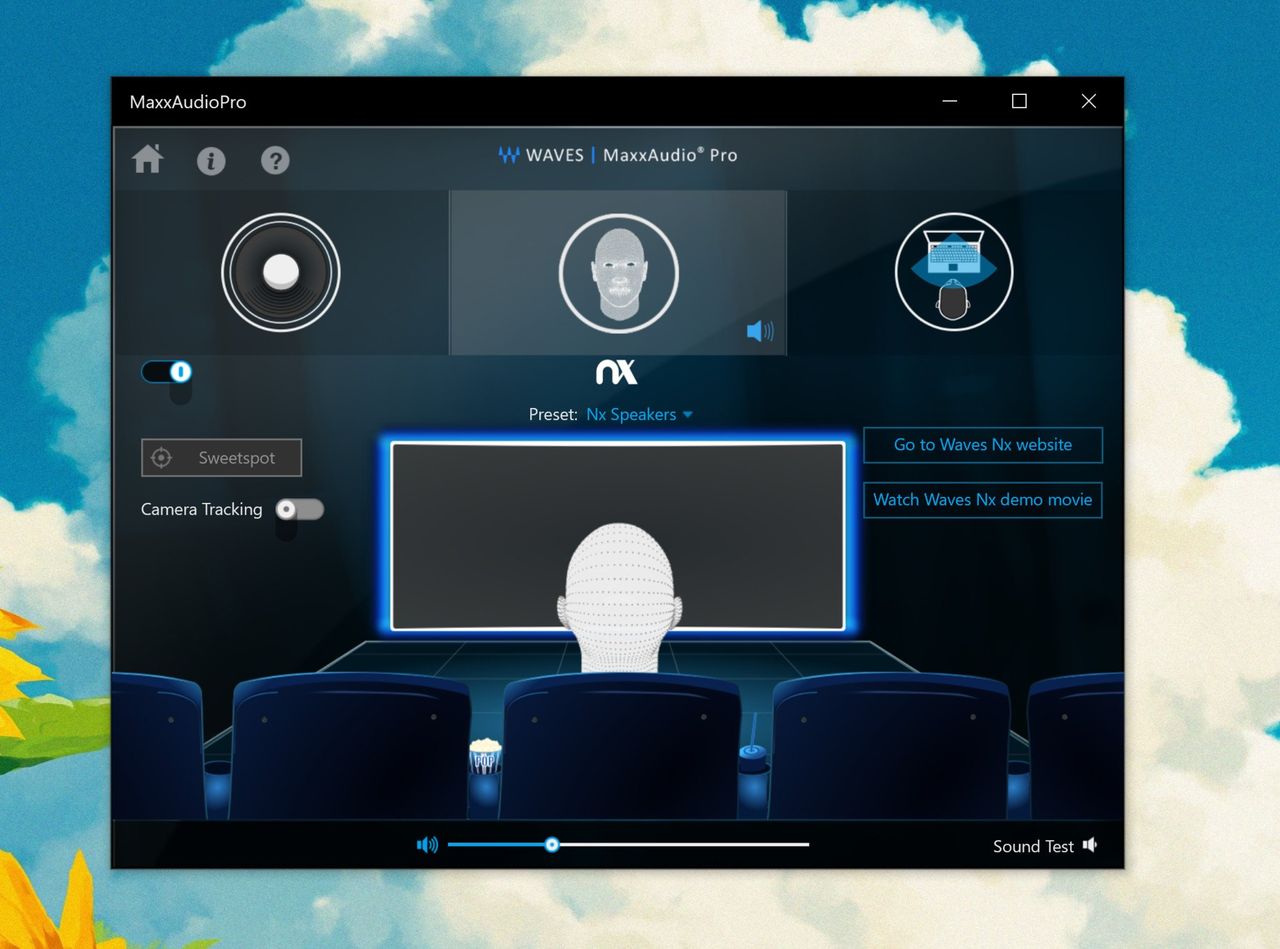Open the help question mark icon
This screenshot has width=1280, height=949.
coord(275,160)
